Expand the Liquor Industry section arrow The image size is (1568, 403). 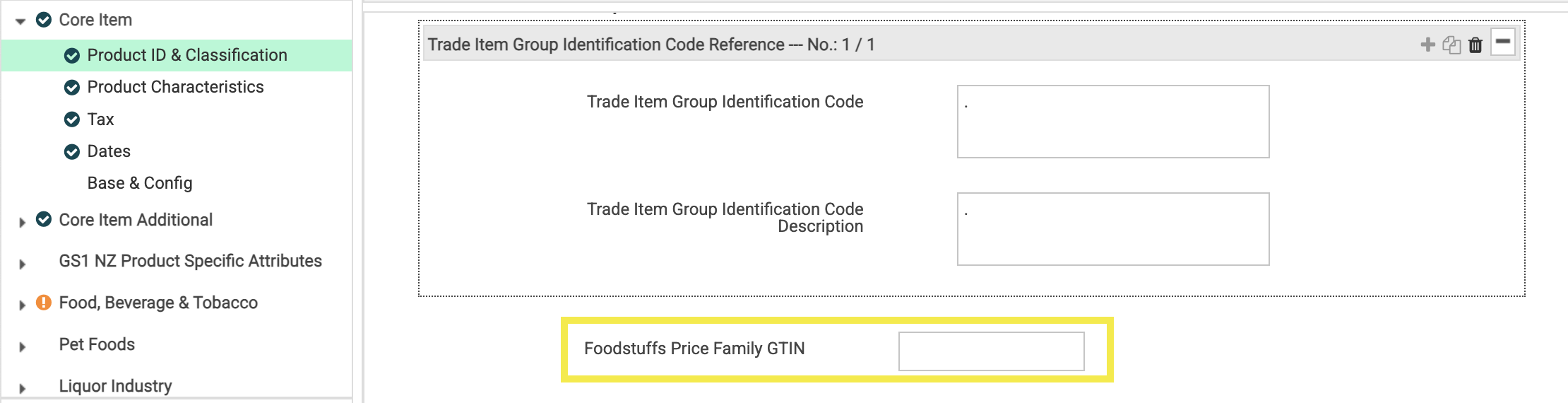pyautogui.click(x=22, y=388)
